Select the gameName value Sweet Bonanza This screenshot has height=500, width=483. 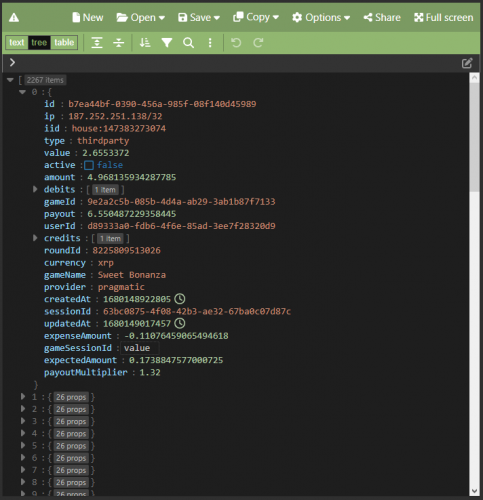coord(132,275)
